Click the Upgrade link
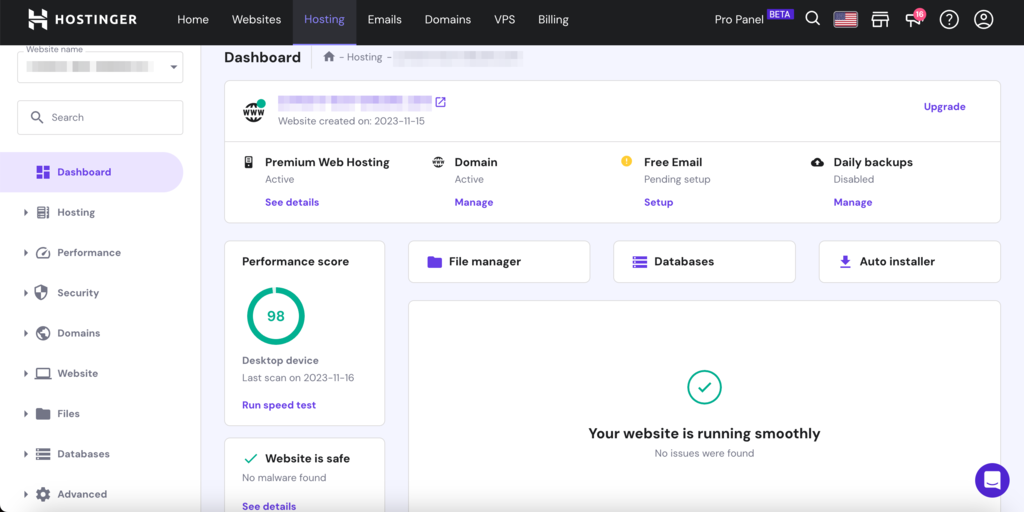The width and height of the screenshot is (1024, 512). [944, 107]
